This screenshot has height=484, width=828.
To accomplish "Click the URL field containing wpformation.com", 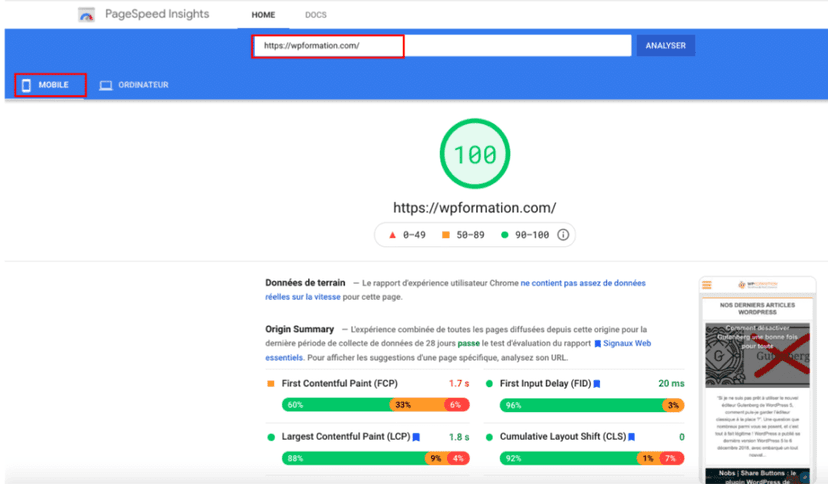I will (x=328, y=45).
